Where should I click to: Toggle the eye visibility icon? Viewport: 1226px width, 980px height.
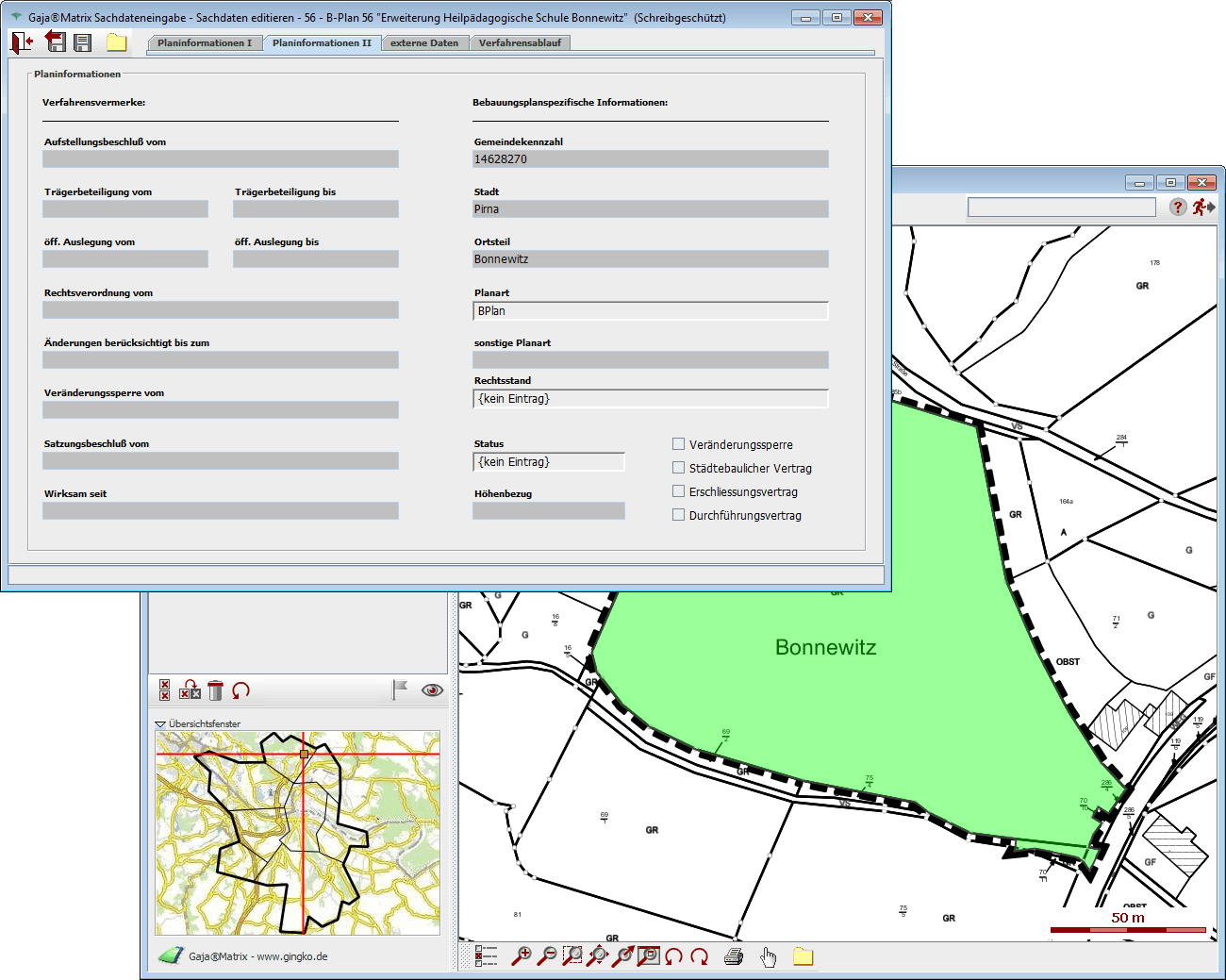[x=432, y=690]
